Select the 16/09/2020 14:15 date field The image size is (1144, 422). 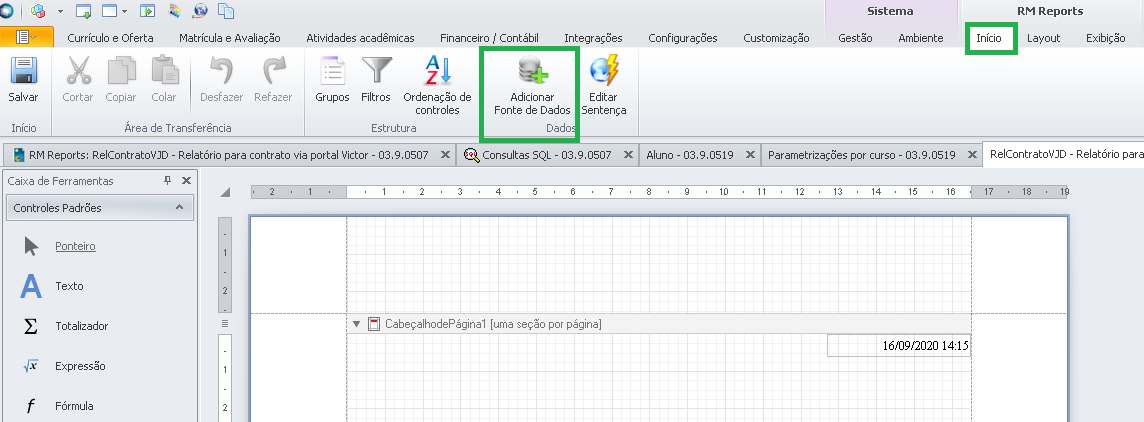tap(899, 345)
